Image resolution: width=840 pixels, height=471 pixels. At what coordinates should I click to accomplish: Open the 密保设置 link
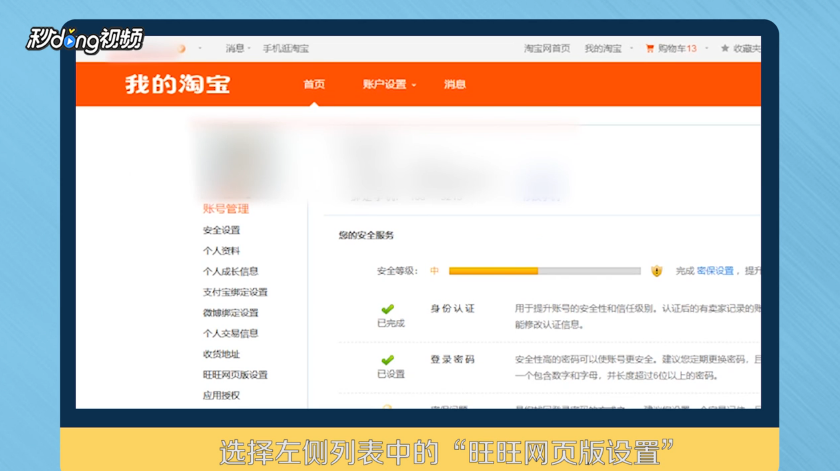(715, 271)
